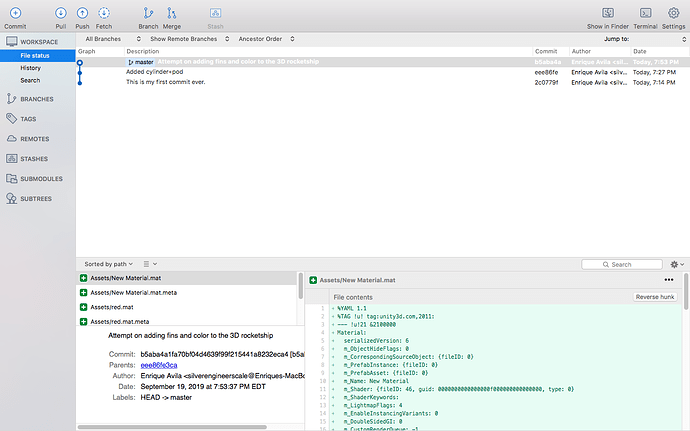This screenshot has width=690, height=431.
Task: Open the gear options dropdown near Search
Action: (x=677, y=264)
